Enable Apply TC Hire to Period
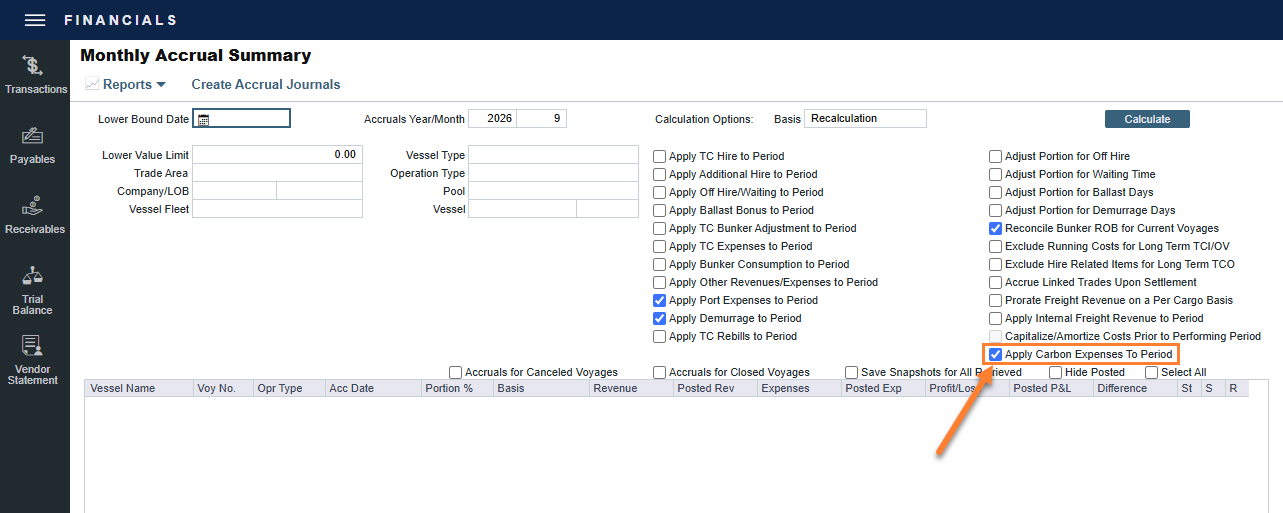The width and height of the screenshot is (1283, 513). [x=660, y=156]
